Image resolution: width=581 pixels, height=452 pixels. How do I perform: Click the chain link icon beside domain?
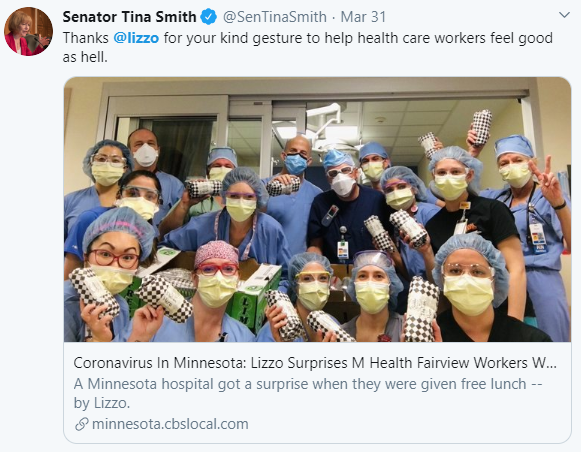82,424
